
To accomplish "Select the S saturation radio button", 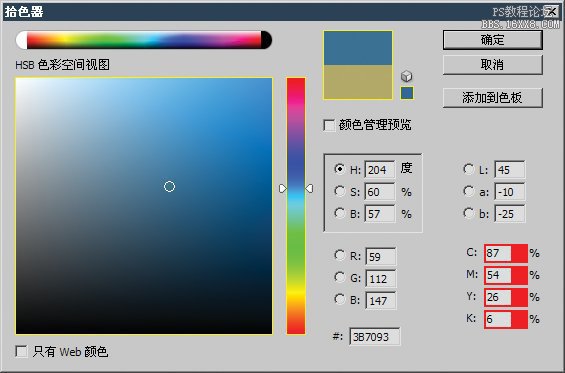I will 339,191.
